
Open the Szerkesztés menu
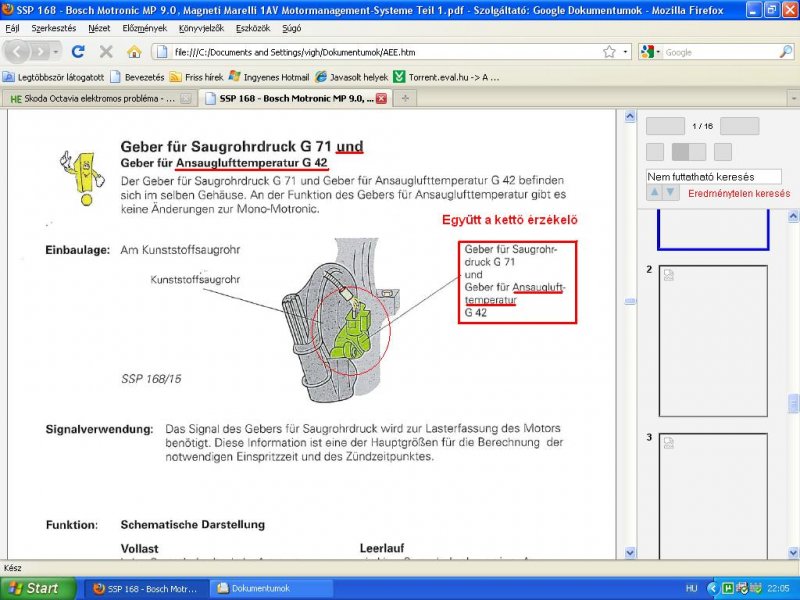(x=54, y=28)
